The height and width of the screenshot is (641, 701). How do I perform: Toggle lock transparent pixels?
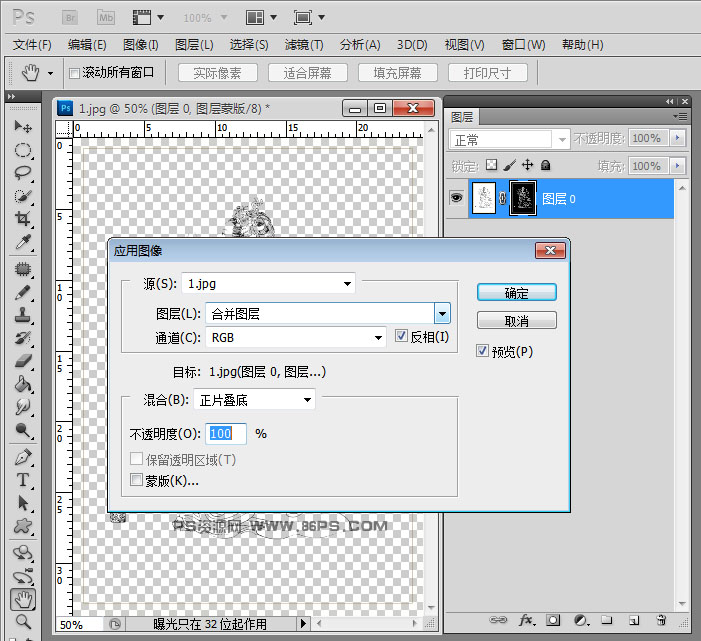point(491,165)
